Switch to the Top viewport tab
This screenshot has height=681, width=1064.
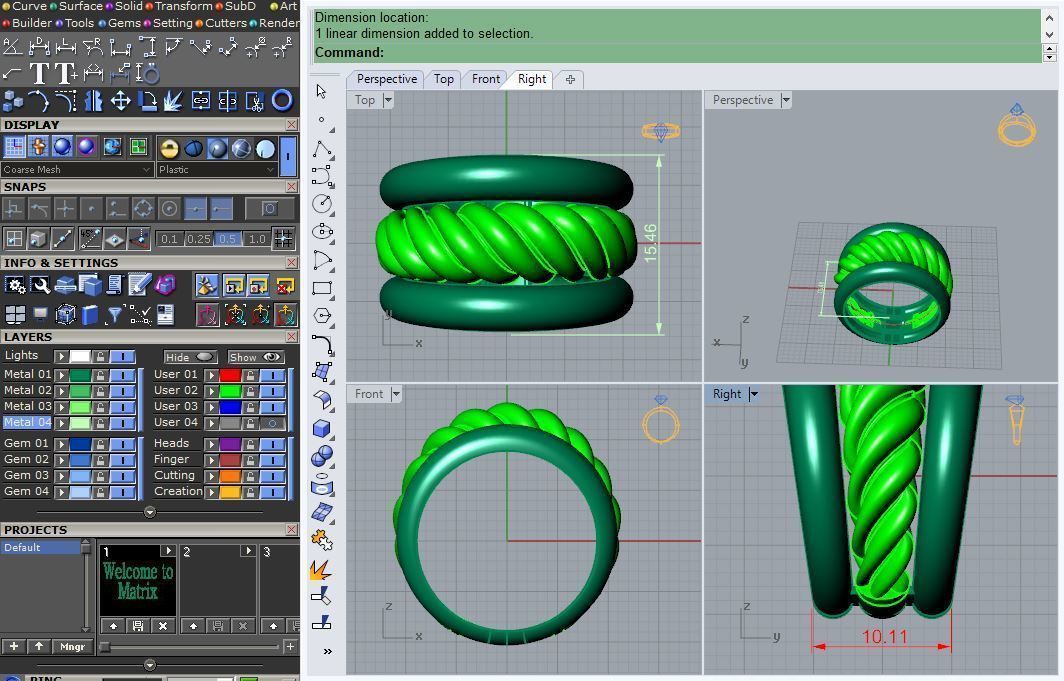444,79
